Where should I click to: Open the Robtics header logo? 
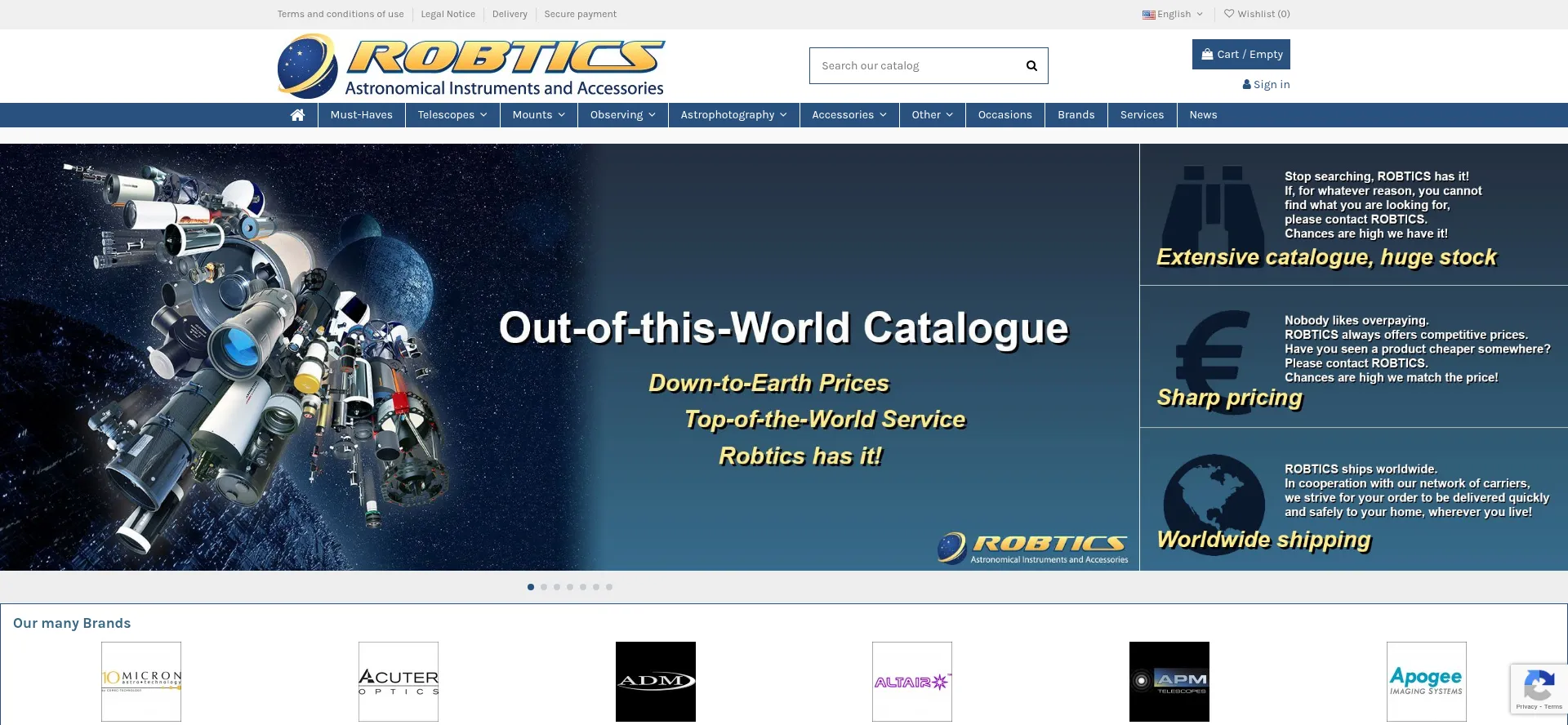pyautogui.click(x=471, y=66)
